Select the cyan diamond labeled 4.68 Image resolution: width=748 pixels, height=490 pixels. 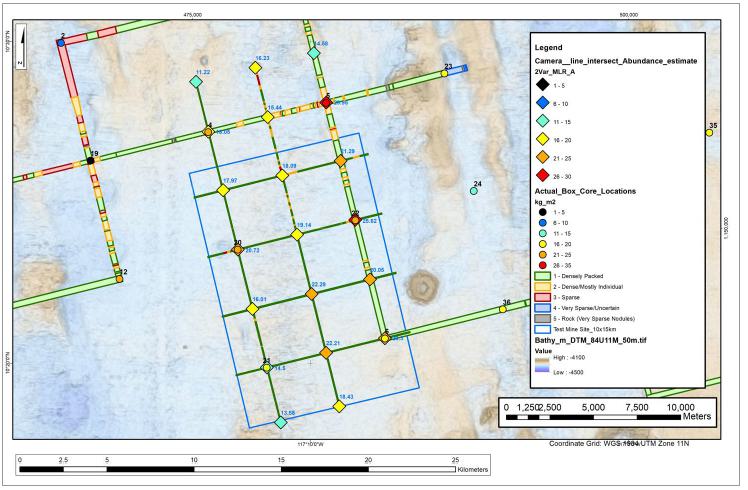(313, 55)
